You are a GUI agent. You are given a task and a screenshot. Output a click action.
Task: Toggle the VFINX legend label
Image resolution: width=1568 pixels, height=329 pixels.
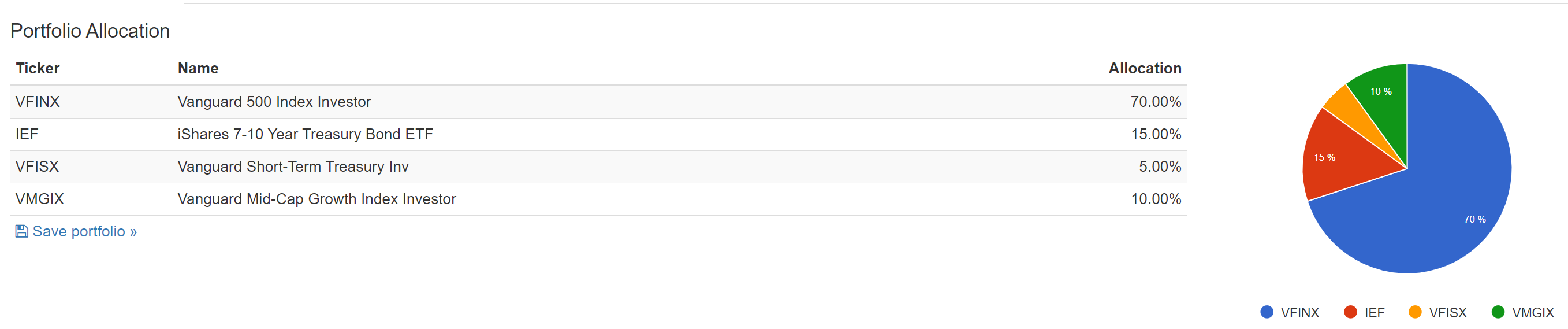coord(1299,313)
